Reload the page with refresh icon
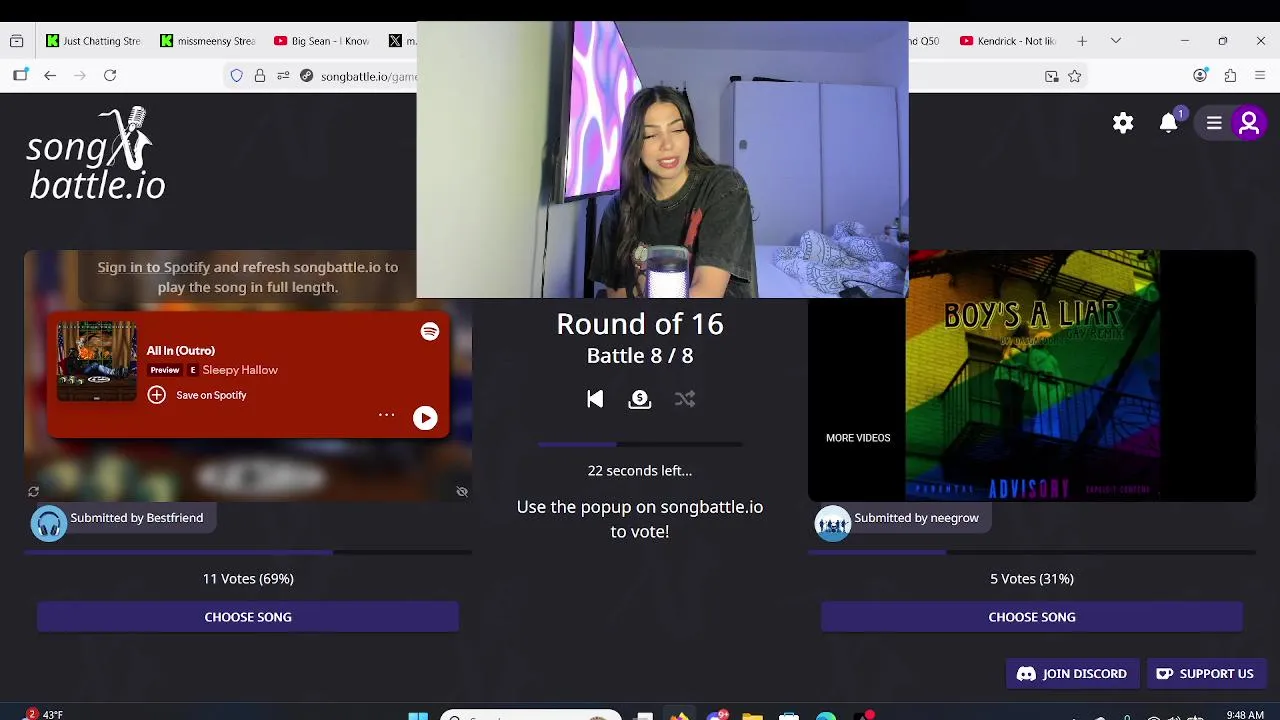Screen dimensions: 1280x720 [110, 76]
